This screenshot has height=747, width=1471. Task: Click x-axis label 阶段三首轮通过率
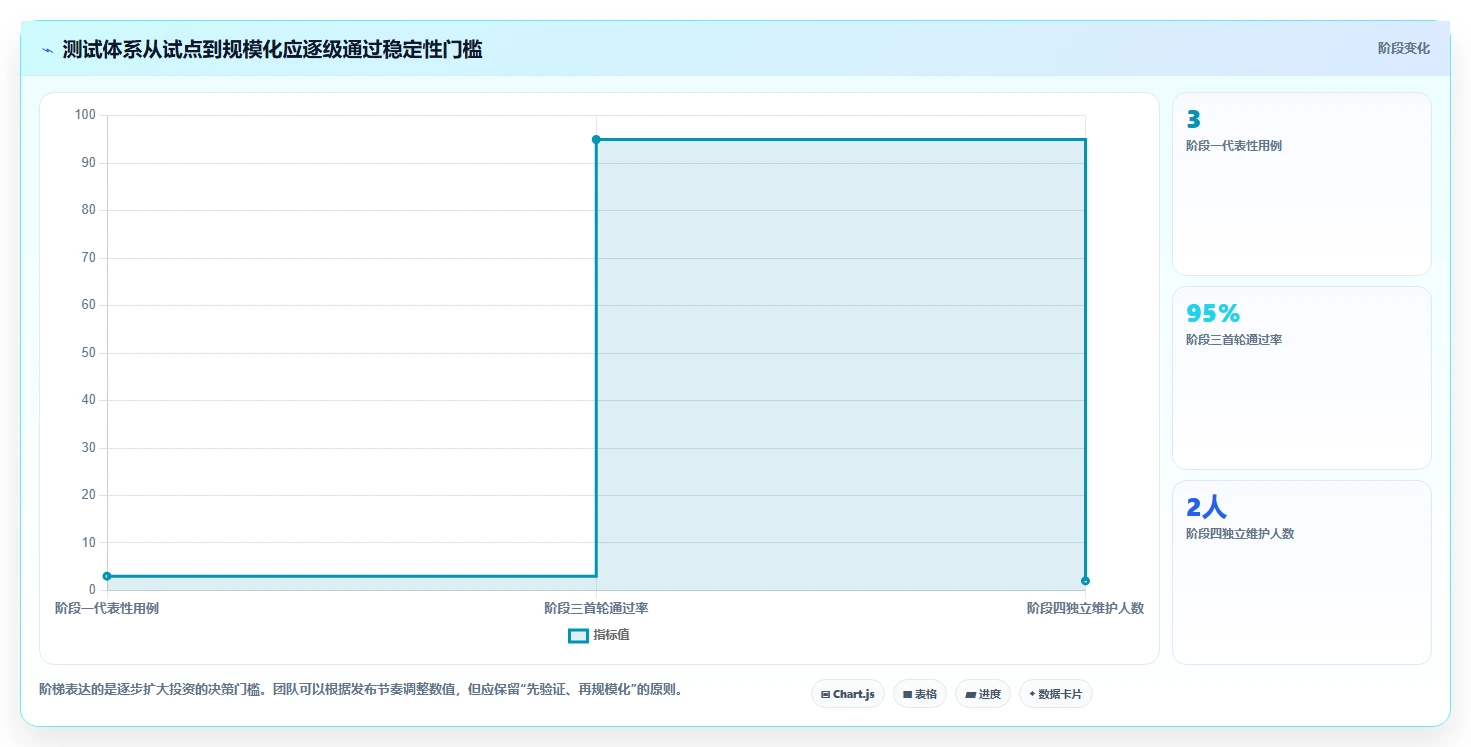(596, 608)
